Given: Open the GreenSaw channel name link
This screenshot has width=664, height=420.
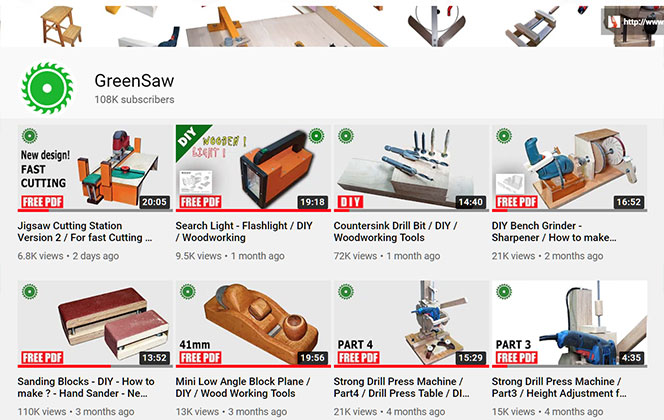Looking at the screenshot, I should [x=134, y=81].
